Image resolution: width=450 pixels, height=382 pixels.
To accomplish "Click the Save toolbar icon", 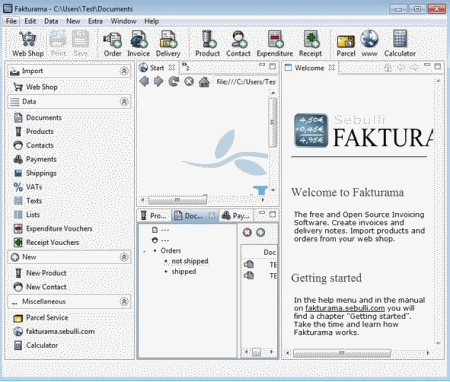I will pyautogui.click(x=80, y=44).
